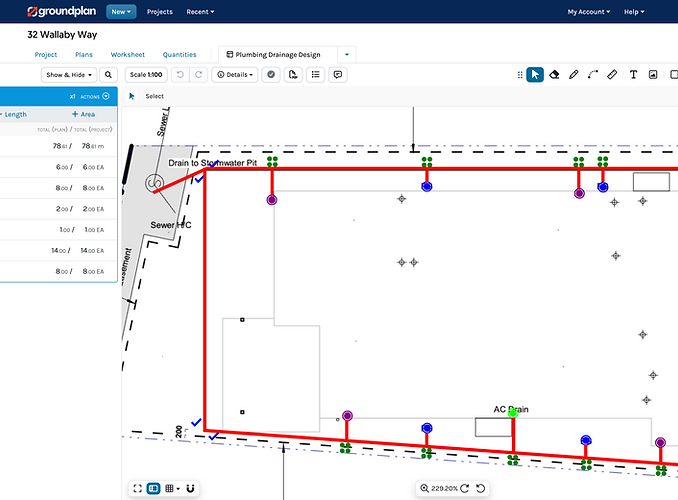Select the Eraser tool
The width and height of the screenshot is (678, 500).
554,75
